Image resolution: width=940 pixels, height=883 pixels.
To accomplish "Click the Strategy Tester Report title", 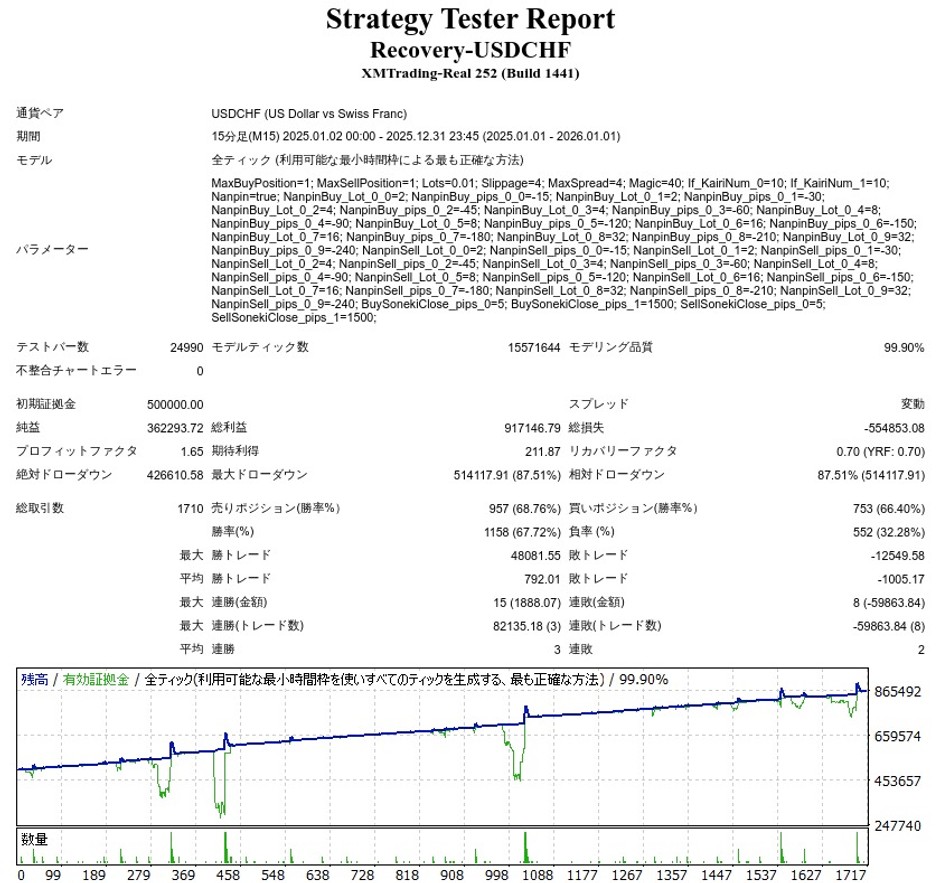I will [470, 19].
